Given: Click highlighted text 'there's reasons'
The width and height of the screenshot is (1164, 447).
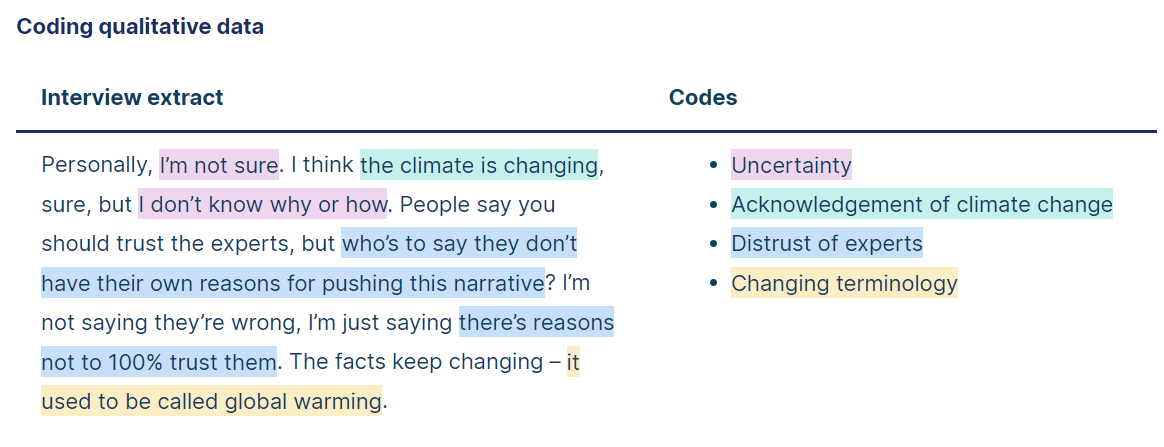Looking at the screenshot, I should click(x=536, y=322).
